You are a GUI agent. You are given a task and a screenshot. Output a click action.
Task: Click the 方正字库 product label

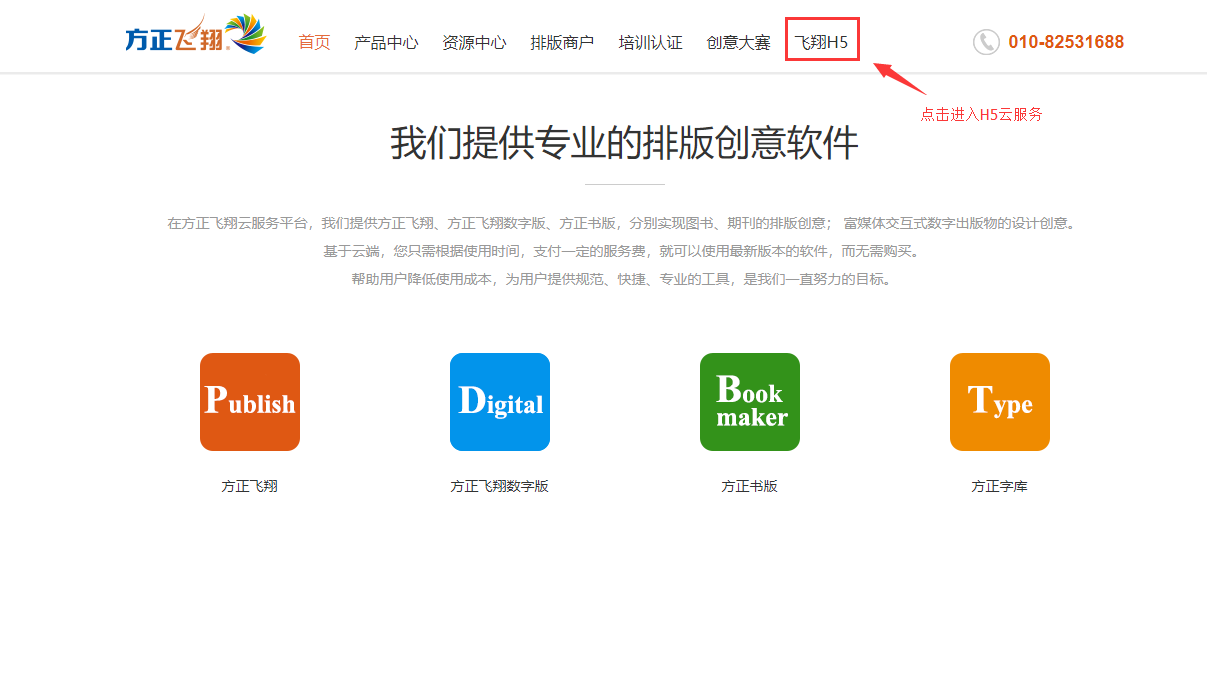tap(1000, 486)
